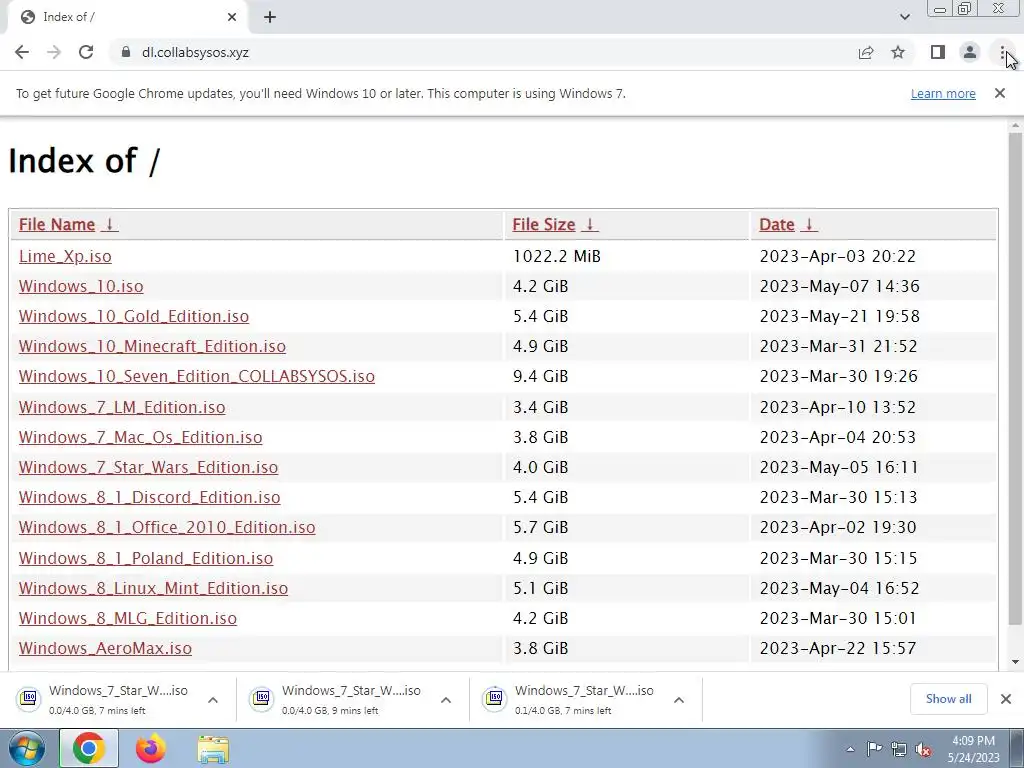Click the scrollbar down arrow

pos(1015,662)
